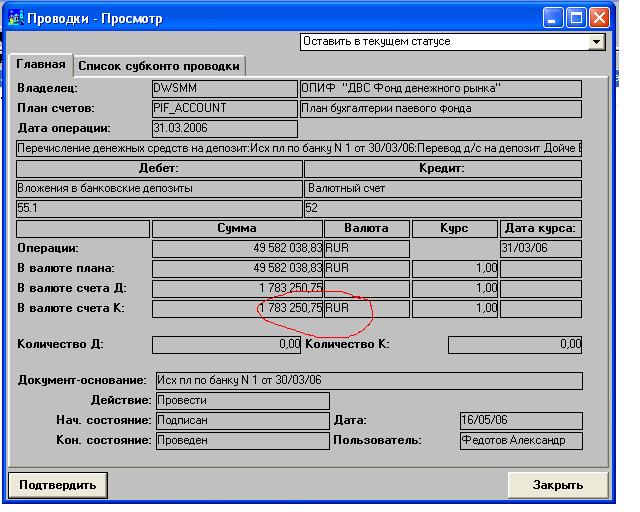Click the empty currency field in В валюте счета Д row
Viewport: 640px width, 512px height.
click(x=367, y=289)
